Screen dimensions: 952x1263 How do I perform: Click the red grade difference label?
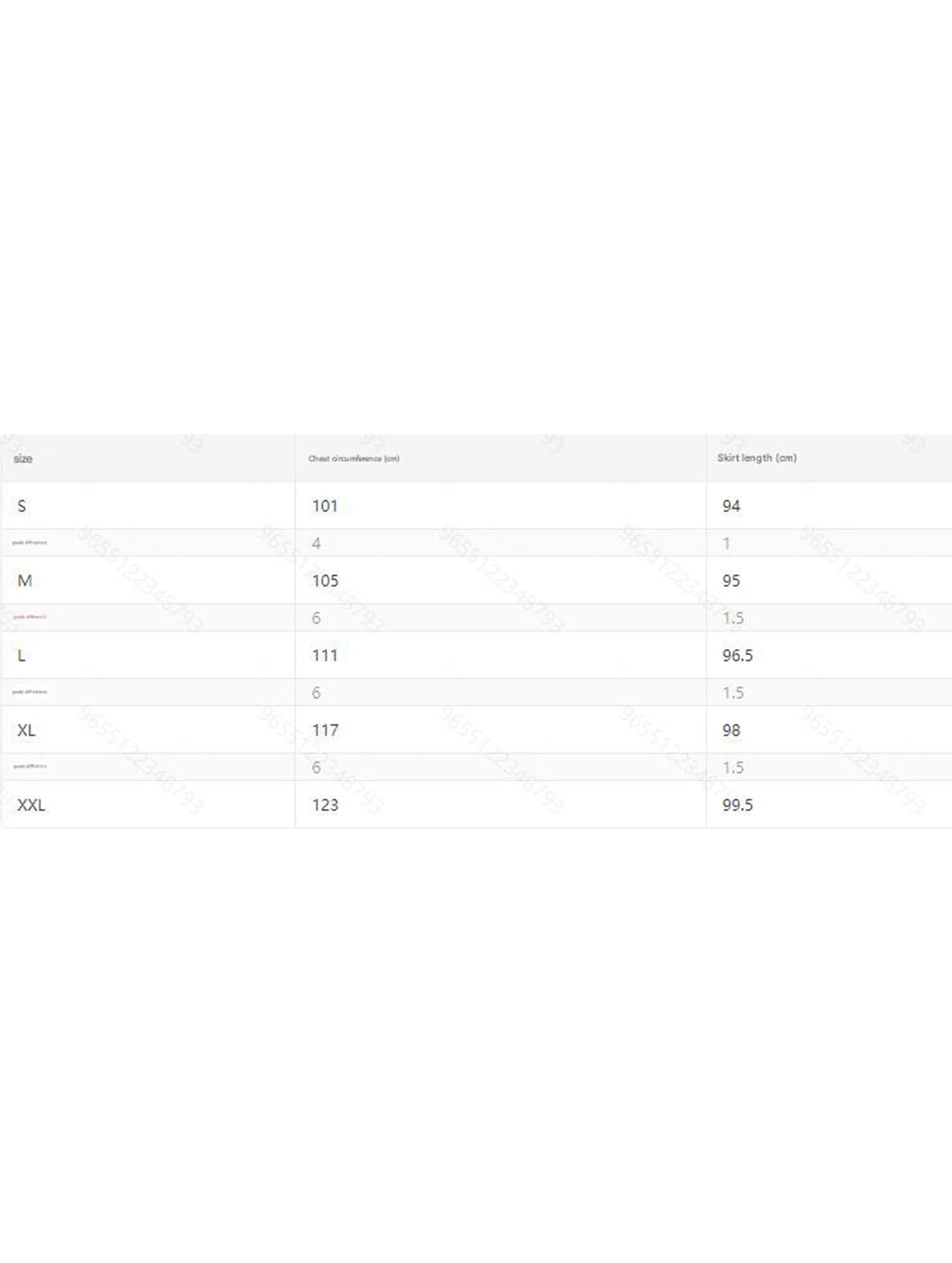click(30, 617)
